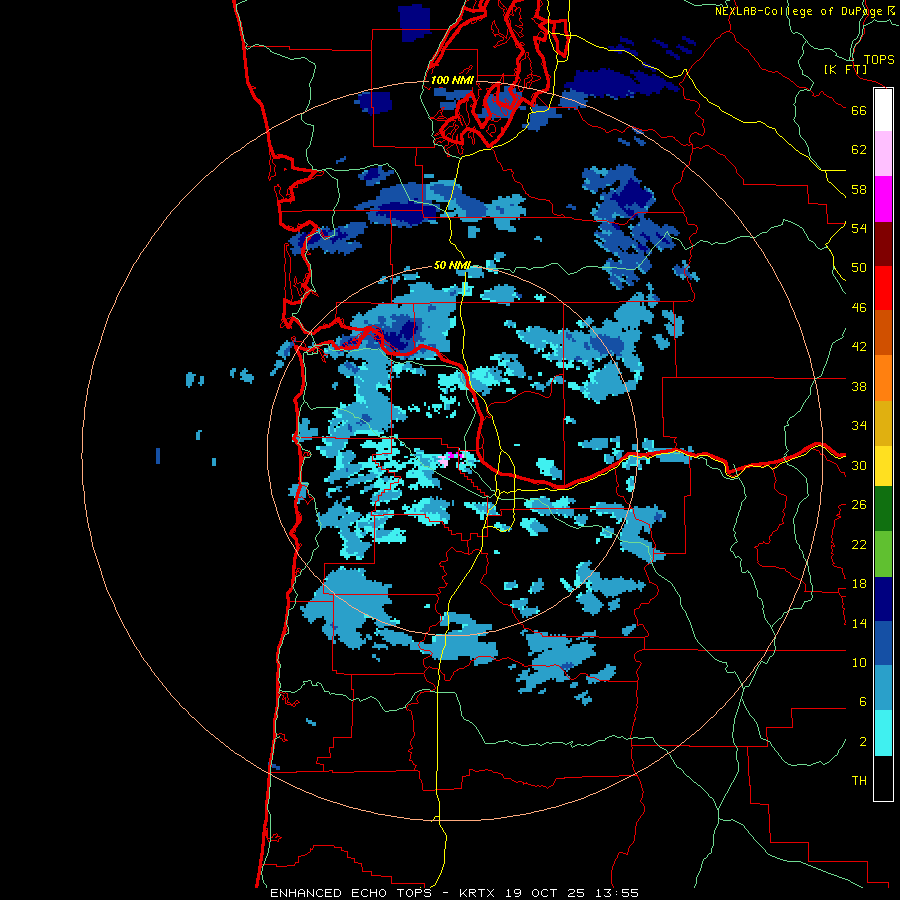The height and width of the screenshot is (900, 900).
Task: Click the legend value 62
Action: pos(859,150)
